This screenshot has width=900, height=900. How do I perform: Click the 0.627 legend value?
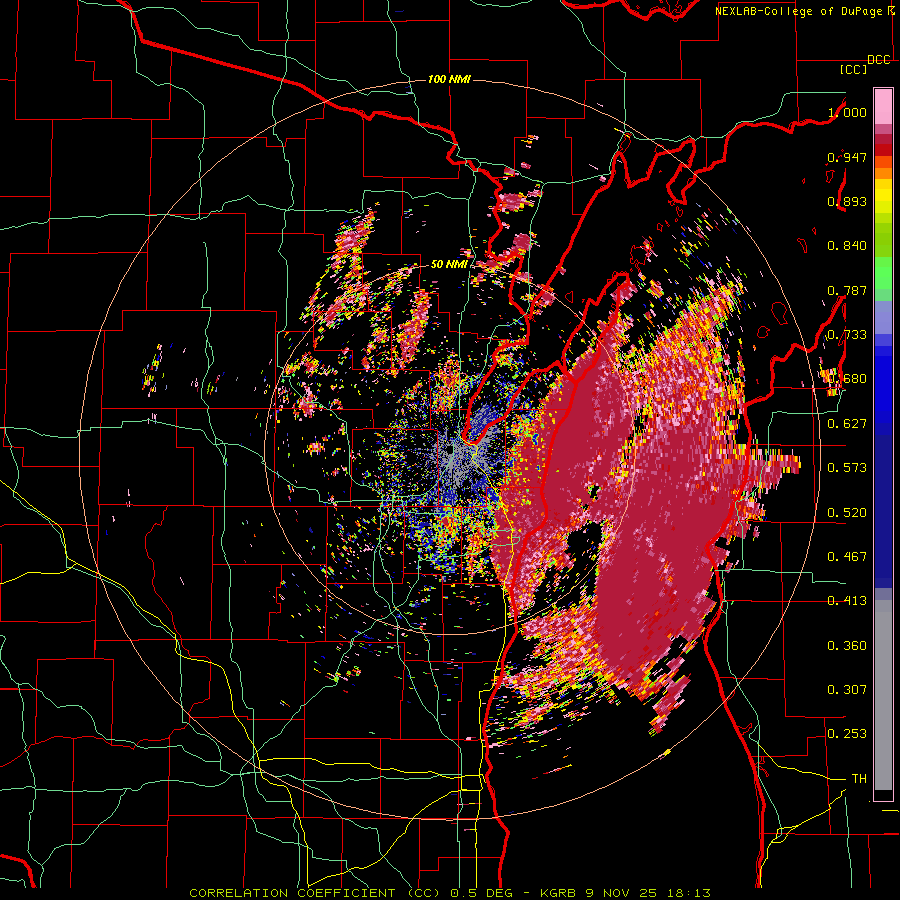tap(847, 424)
